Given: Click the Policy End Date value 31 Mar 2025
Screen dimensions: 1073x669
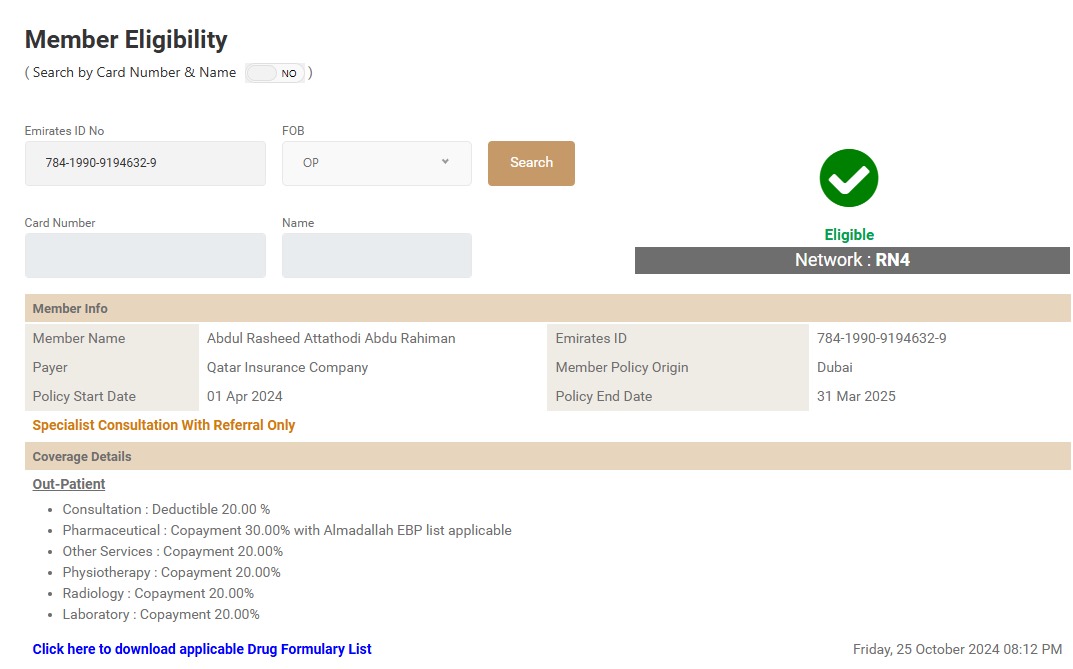Looking at the screenshot, I should pos(856,396).
